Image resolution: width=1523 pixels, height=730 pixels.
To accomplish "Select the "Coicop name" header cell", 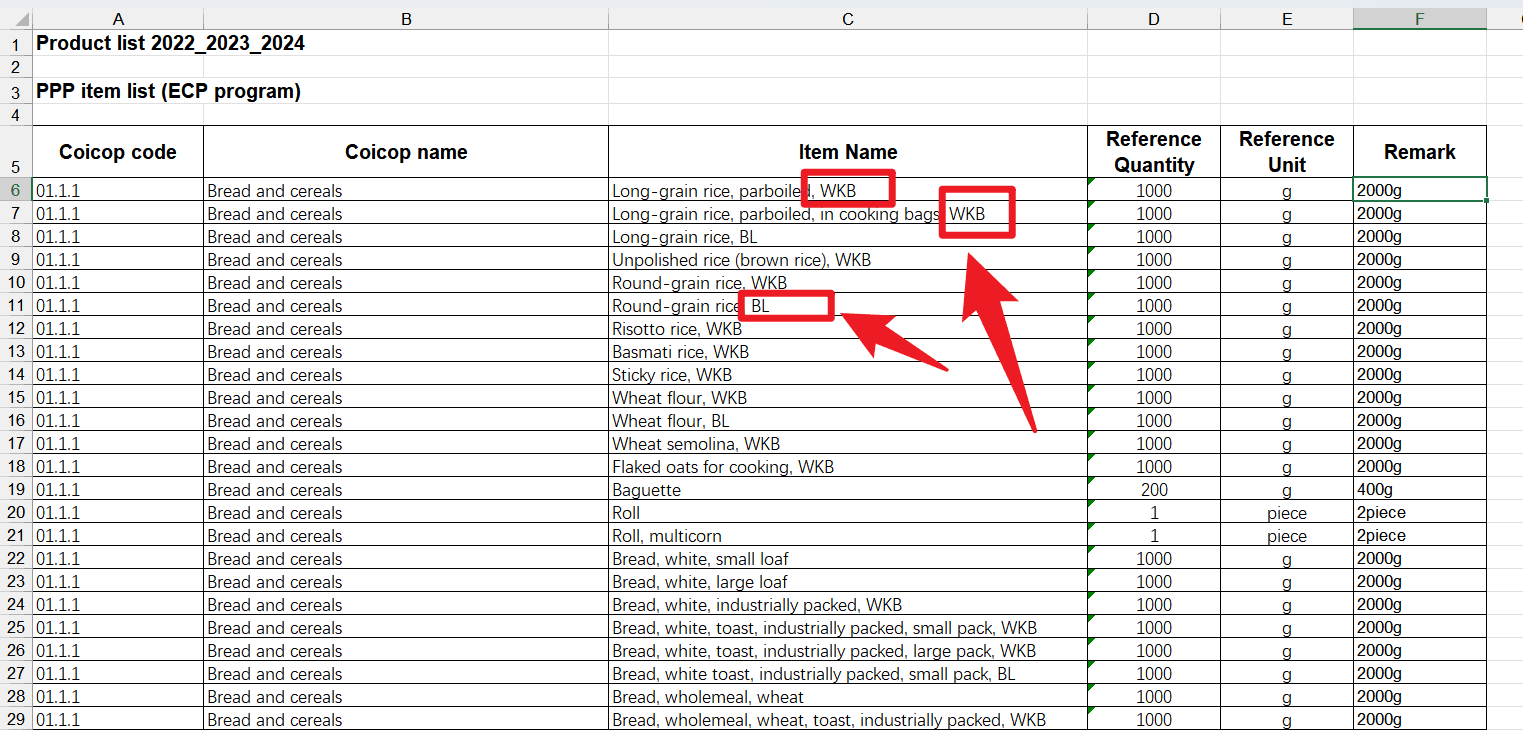I will coord(406,152).
